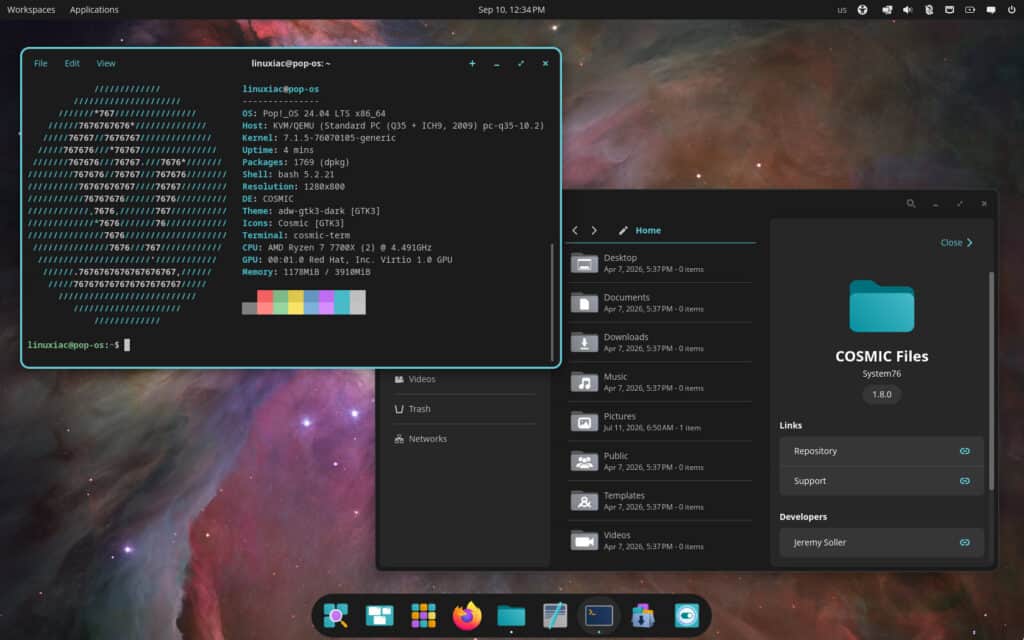This screenshot has width=1024, height=640.
Task: Select Videos in the Files sidebar
Action: pos(465,379)
